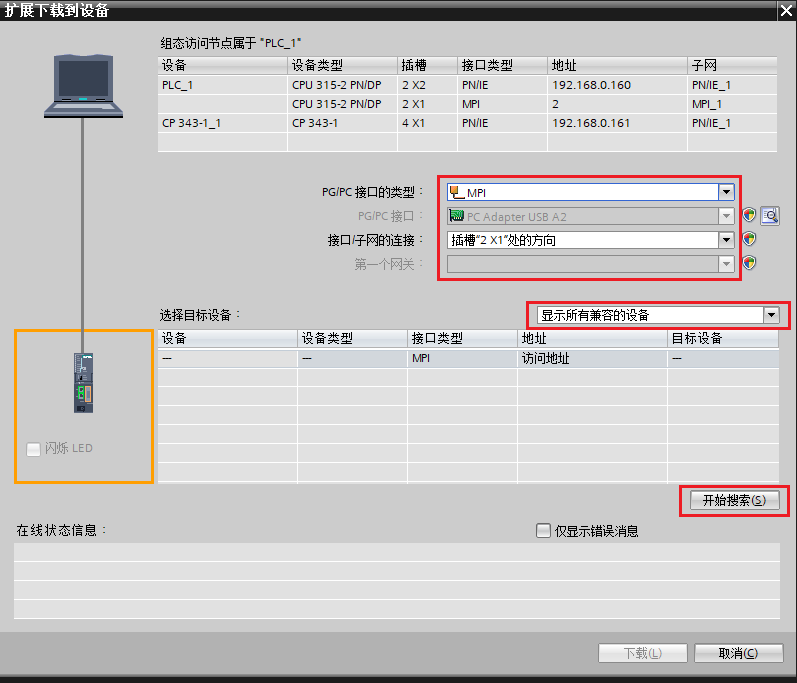Click the 访问地址 cell in target table
Image resolution: width=797 pixels, height=683 pixels.
592,358
